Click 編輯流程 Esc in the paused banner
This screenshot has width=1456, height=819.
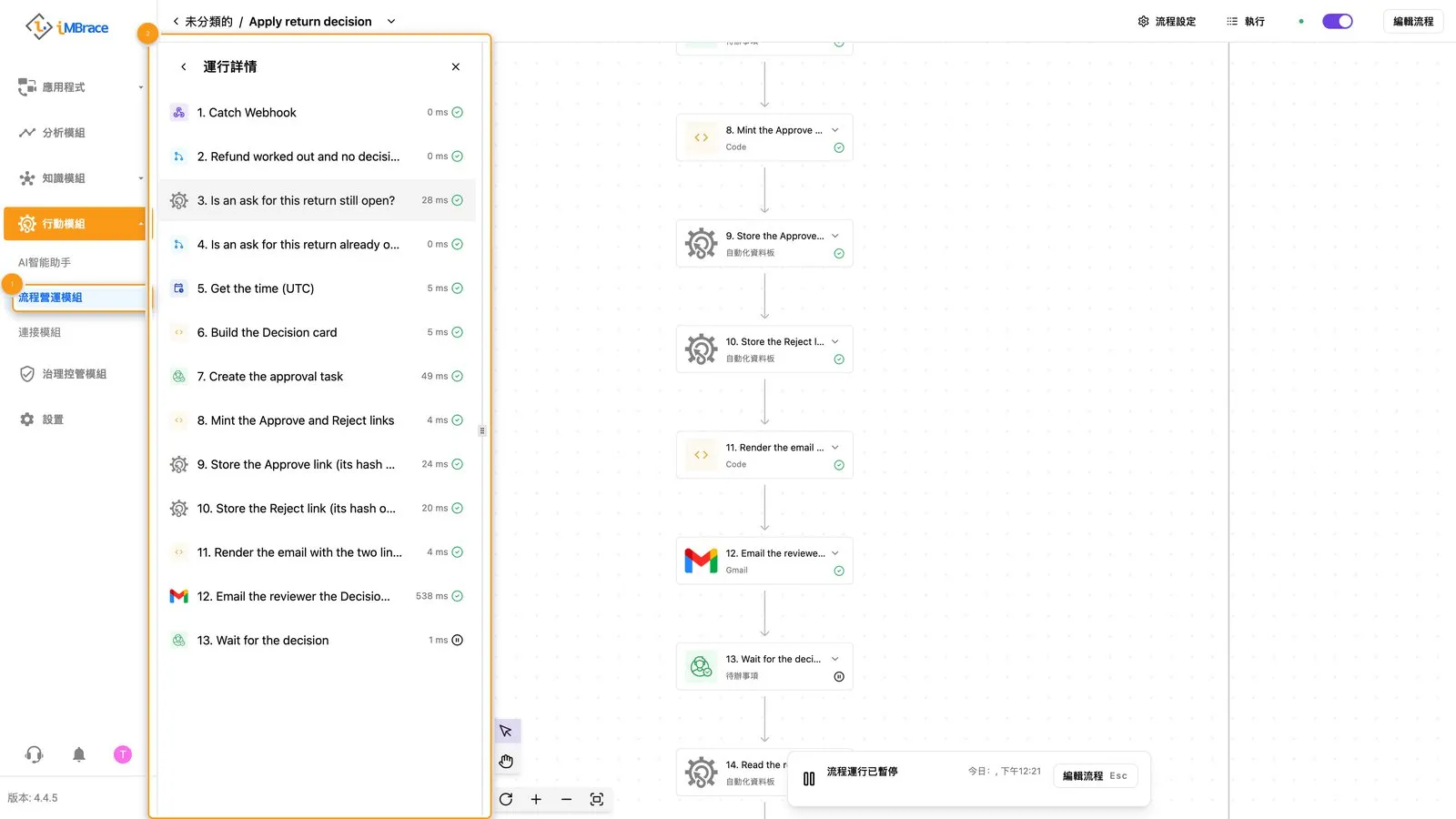pyautogui.click(x=1095, y=775)
